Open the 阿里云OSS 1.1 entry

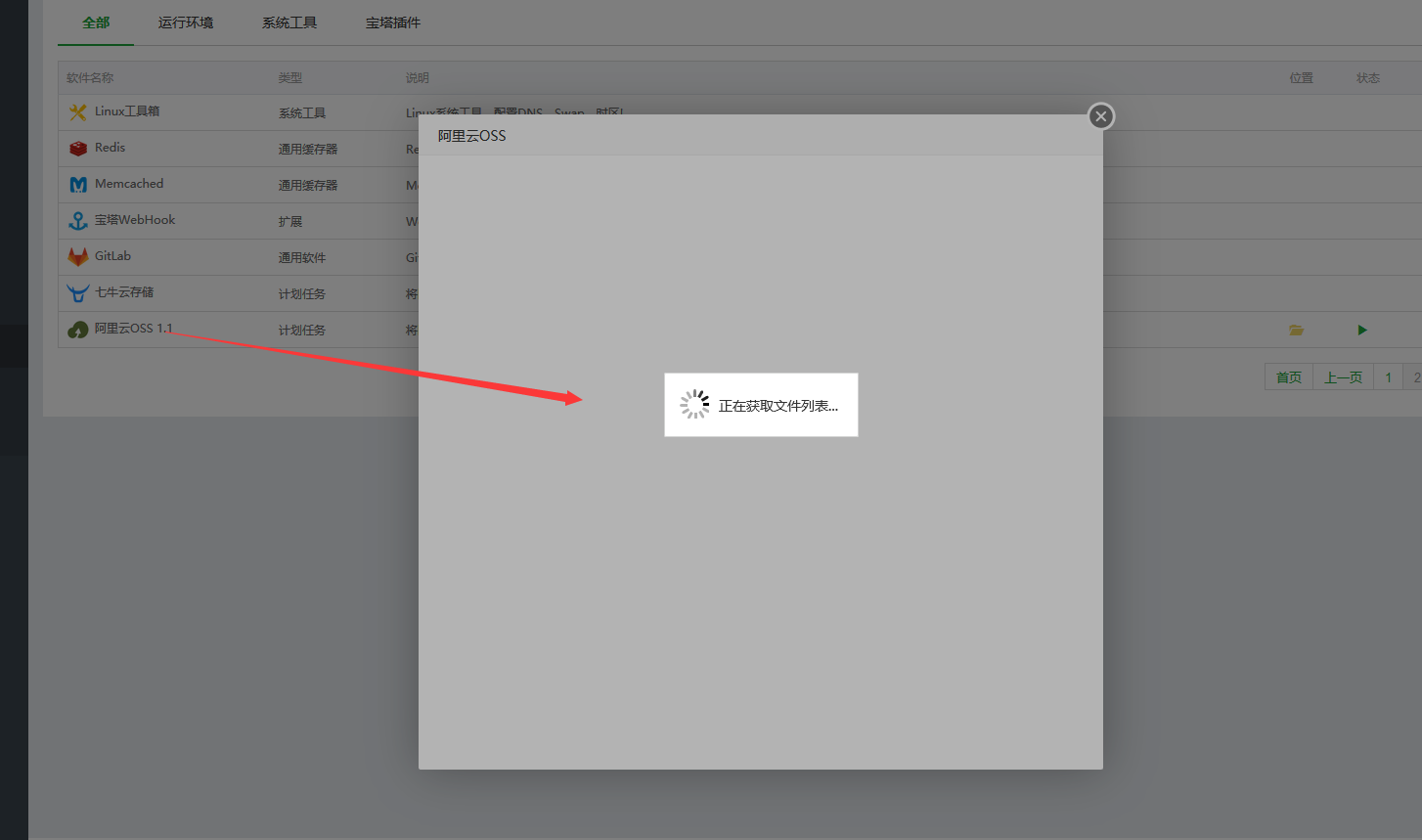click(x=133, y=329)
